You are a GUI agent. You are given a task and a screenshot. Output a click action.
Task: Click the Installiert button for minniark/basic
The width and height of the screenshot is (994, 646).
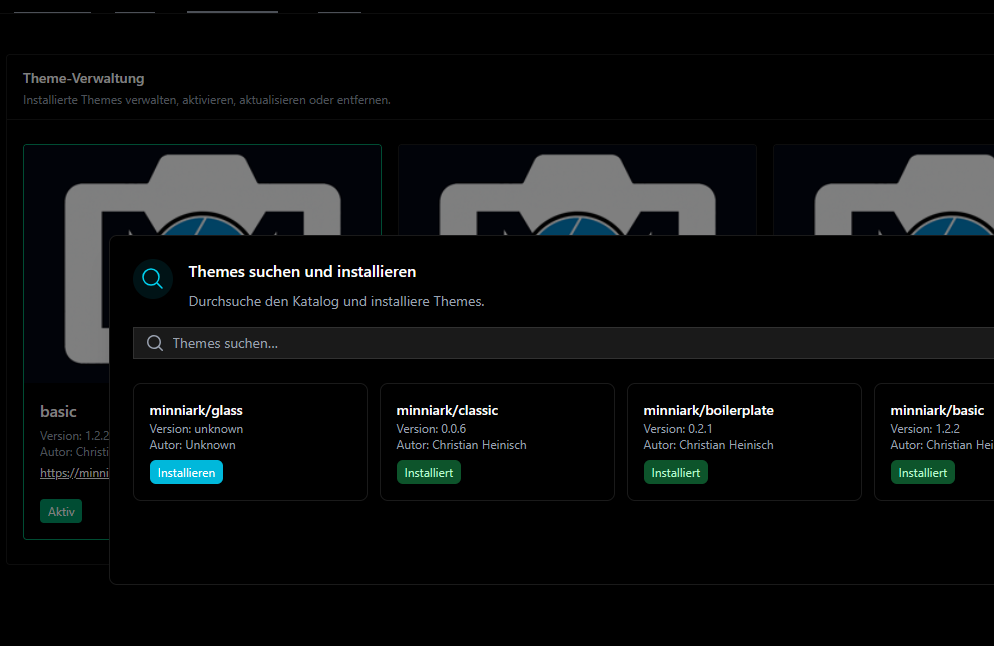[x=922, y=471]
